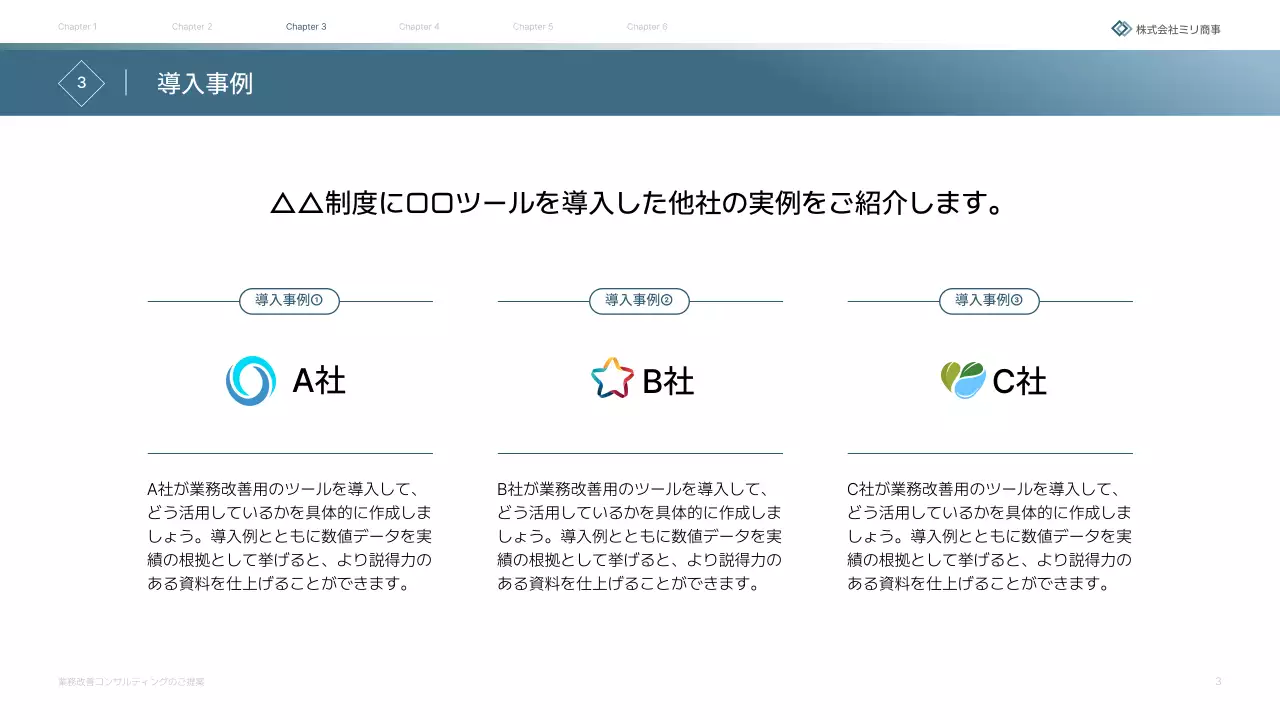The image size is (1280, 720).
Task: Go to Chapter 2 tab
Action: click(x=192, y=27)
